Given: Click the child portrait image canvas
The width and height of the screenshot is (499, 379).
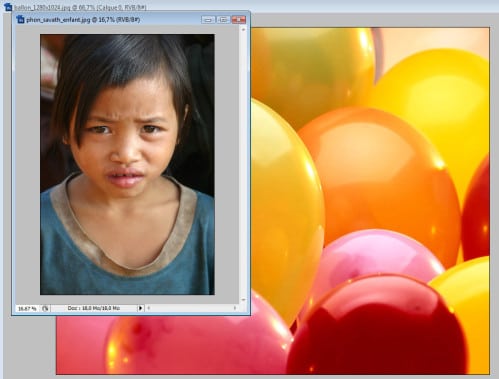Looking at the screenshot, I should click(x=127, y=164).
